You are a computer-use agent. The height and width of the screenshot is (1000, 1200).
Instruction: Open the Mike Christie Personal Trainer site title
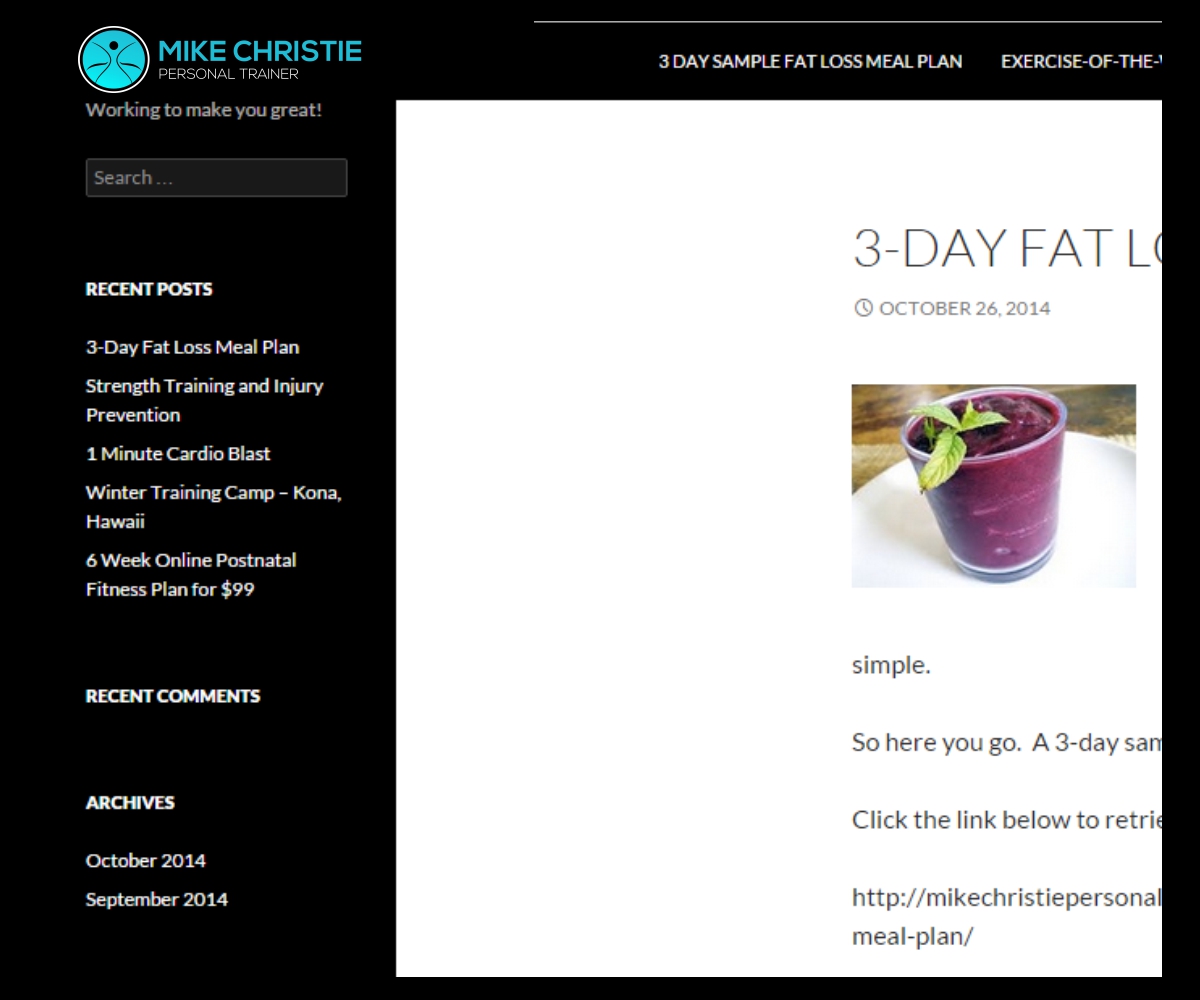(x=260, y=59)
